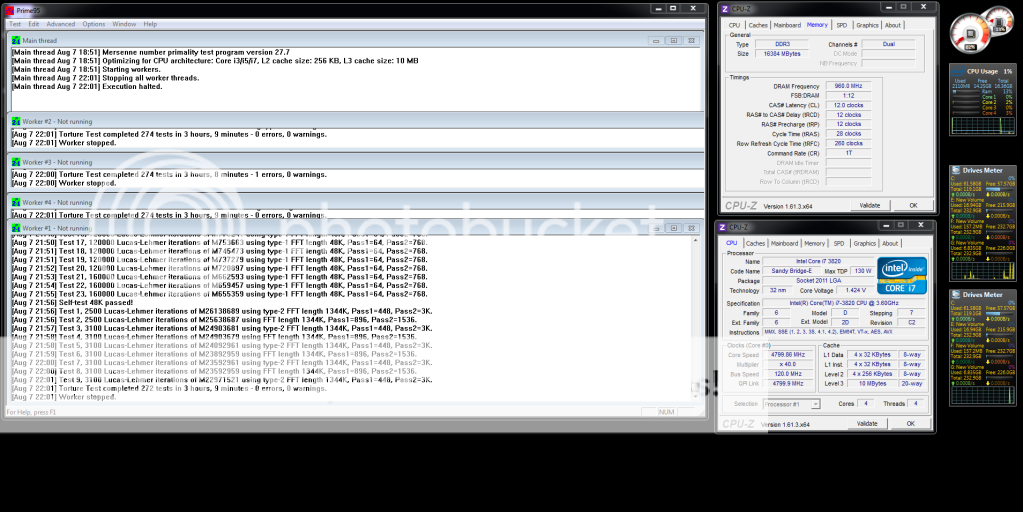The width and height of the screenshot is (1023, 512).
Task: Switch to Graphics tab in upper CPU-Z window
Action: (x=867, y=25)
